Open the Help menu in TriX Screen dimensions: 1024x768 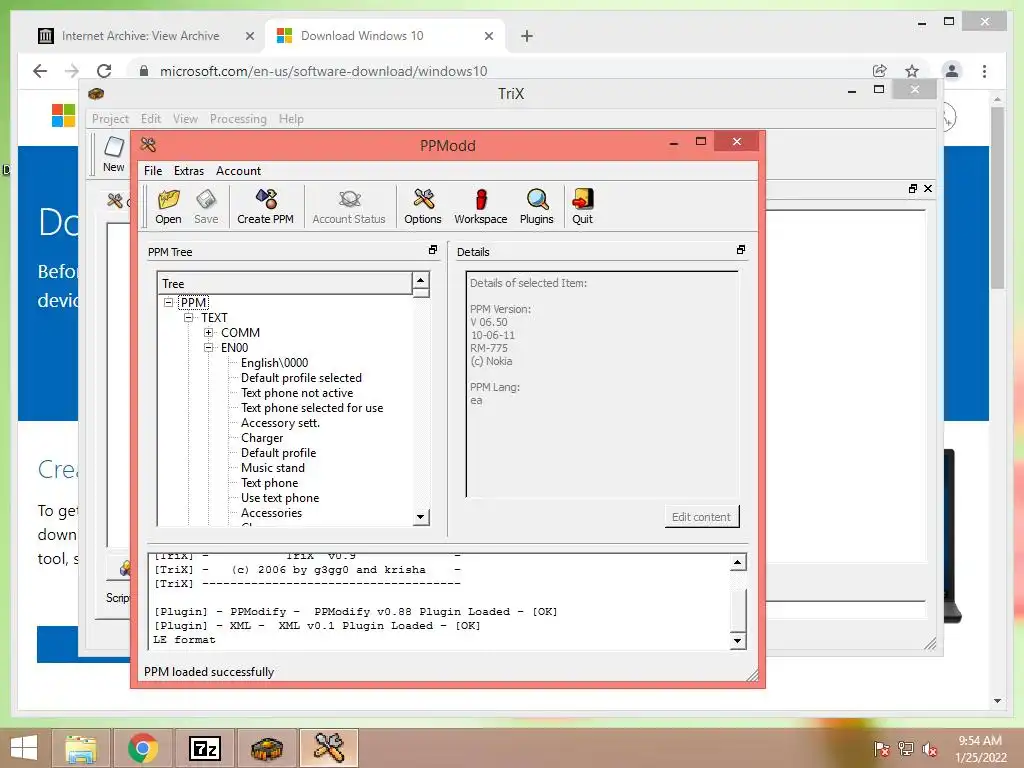291,119
